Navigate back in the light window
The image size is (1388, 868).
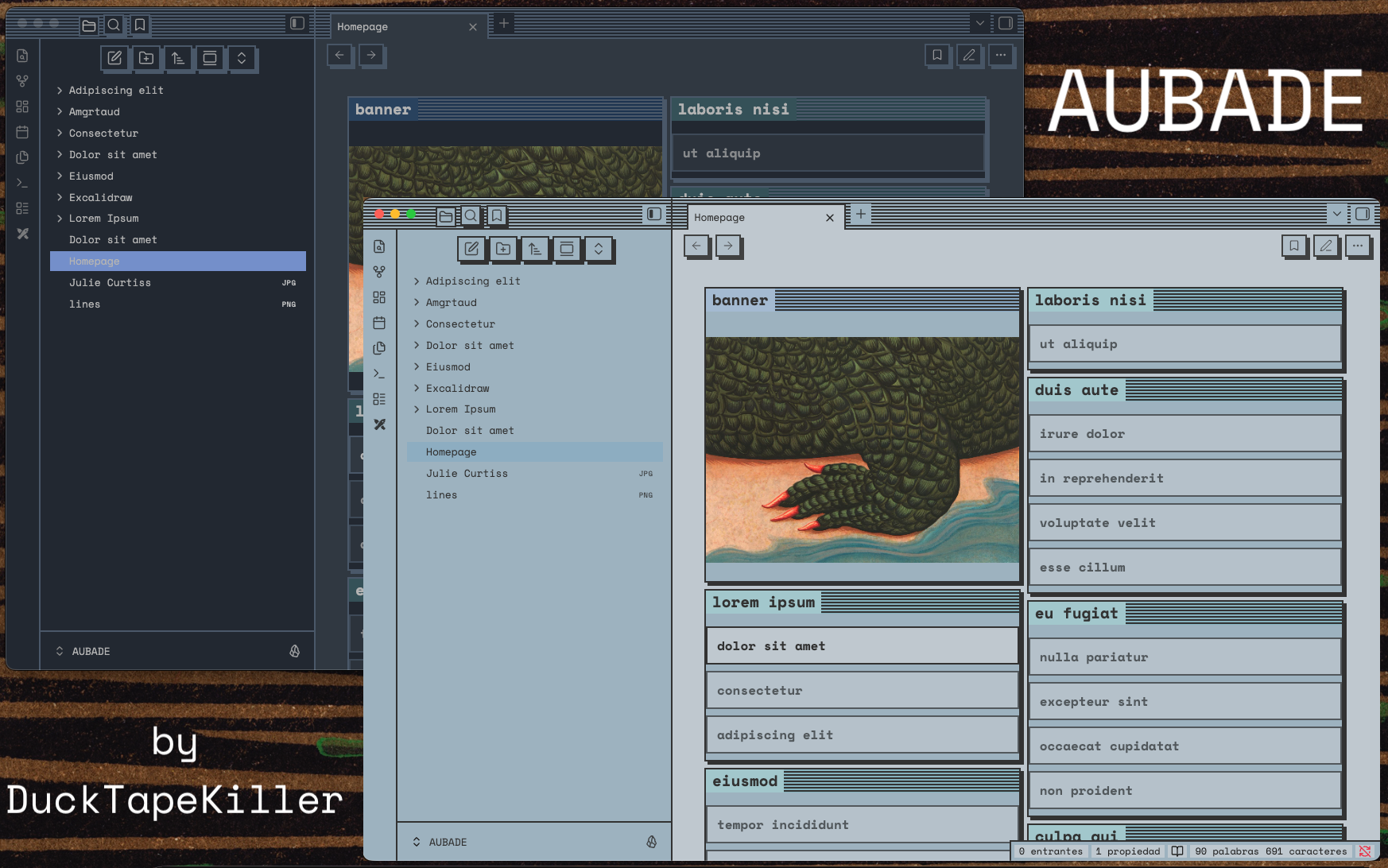tap(696, 246)
